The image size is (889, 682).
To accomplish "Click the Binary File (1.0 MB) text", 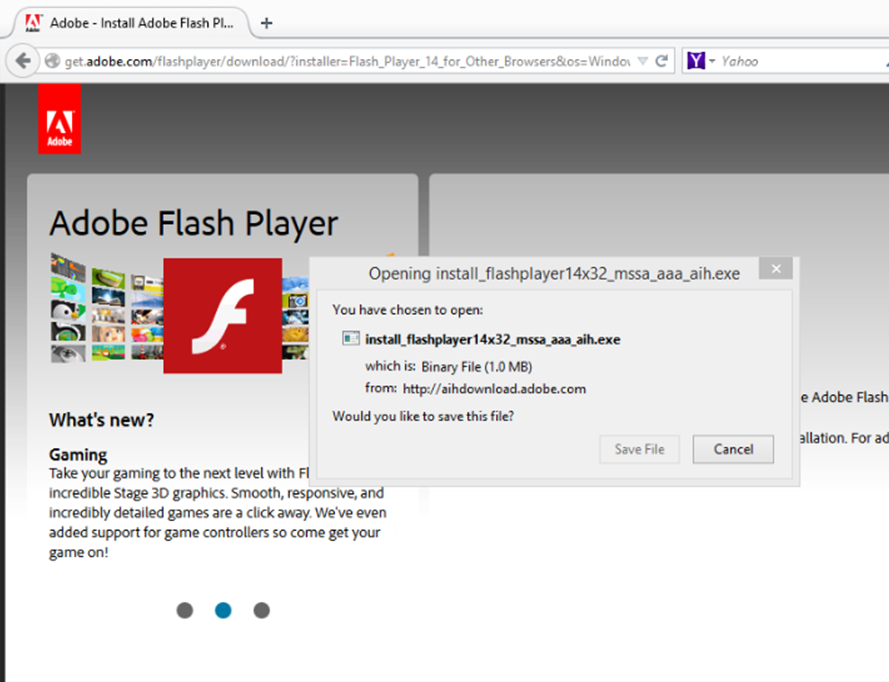I will (x=477, y=367).
